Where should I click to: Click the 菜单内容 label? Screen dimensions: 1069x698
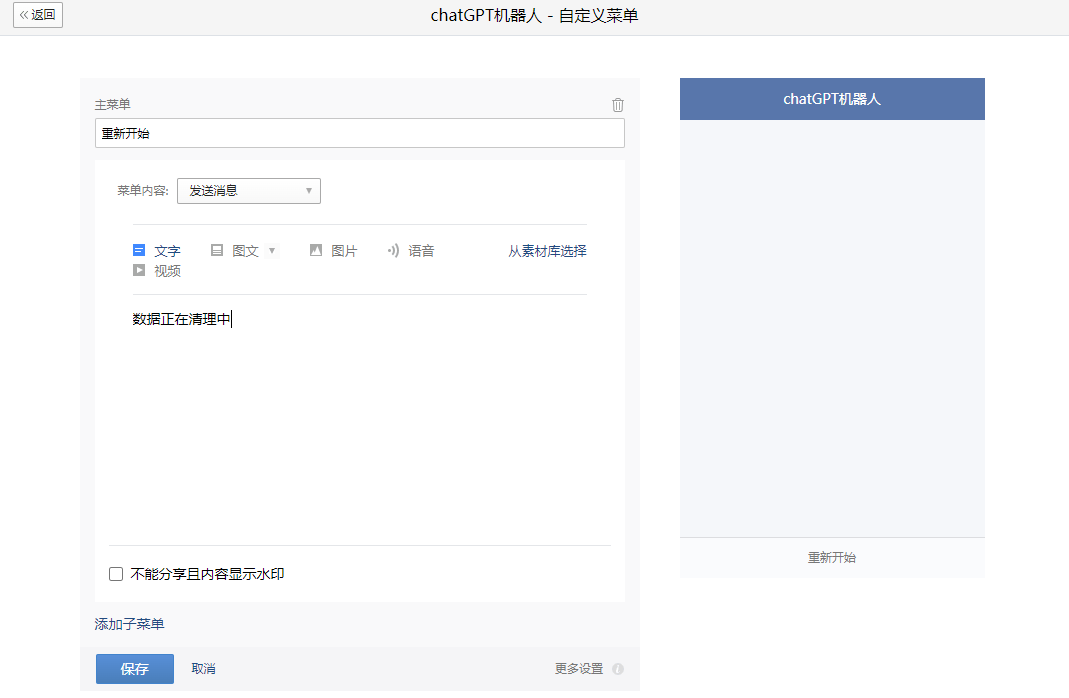coord(142,191)
